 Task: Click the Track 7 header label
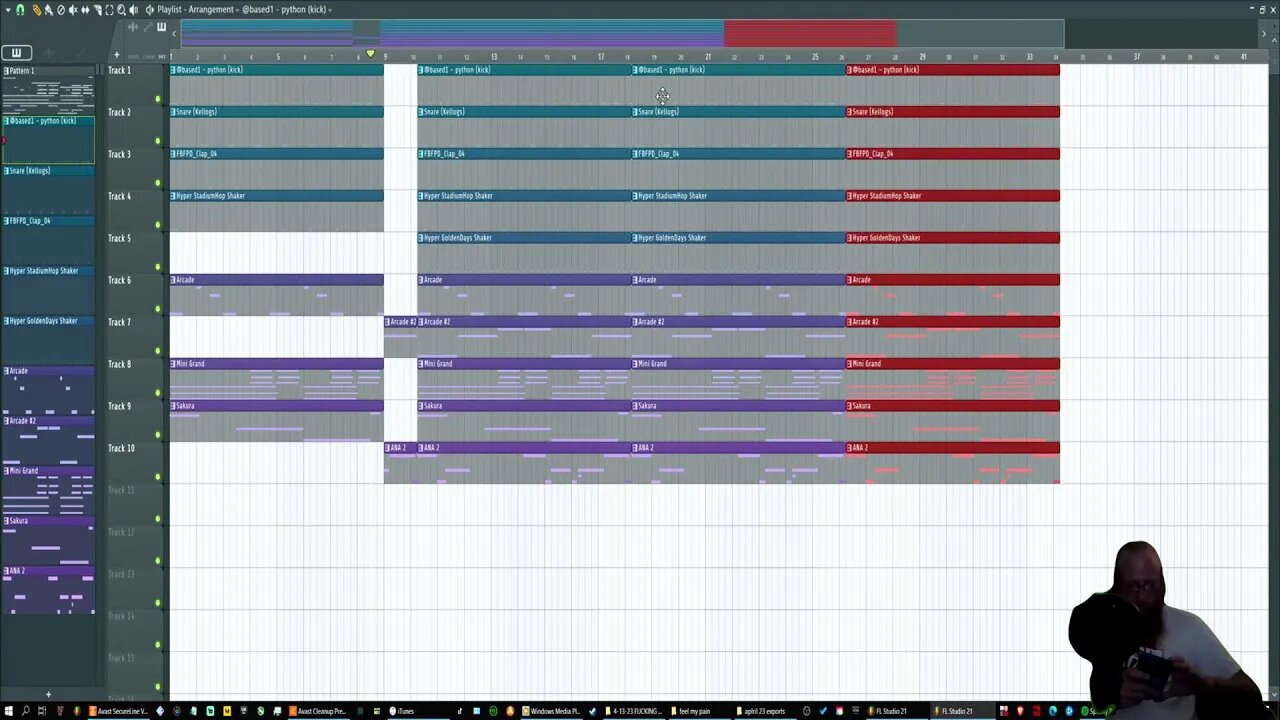(x=119, y=322)
